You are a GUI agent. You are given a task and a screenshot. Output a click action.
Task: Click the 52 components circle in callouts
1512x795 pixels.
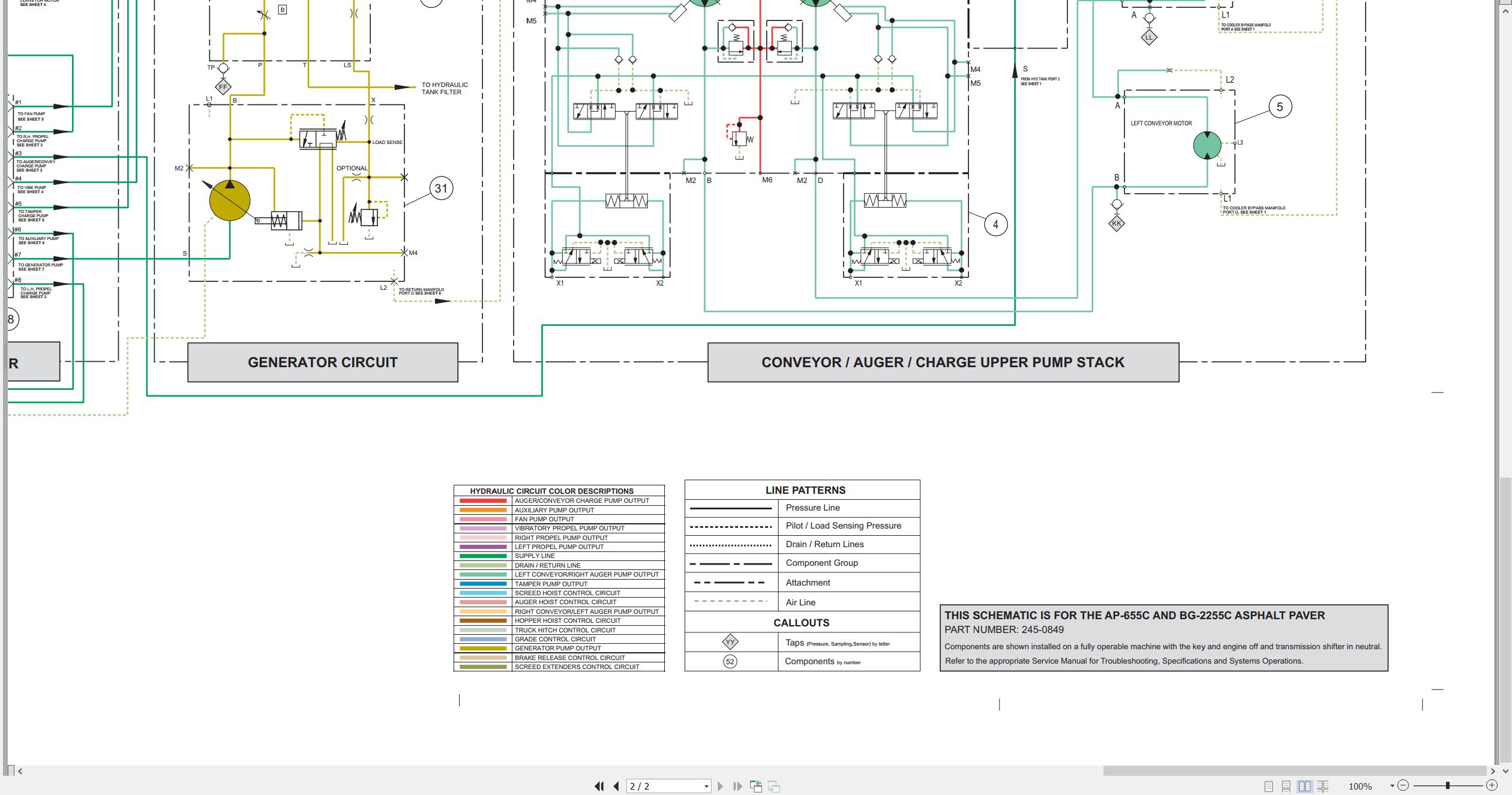tap(730, 662)
